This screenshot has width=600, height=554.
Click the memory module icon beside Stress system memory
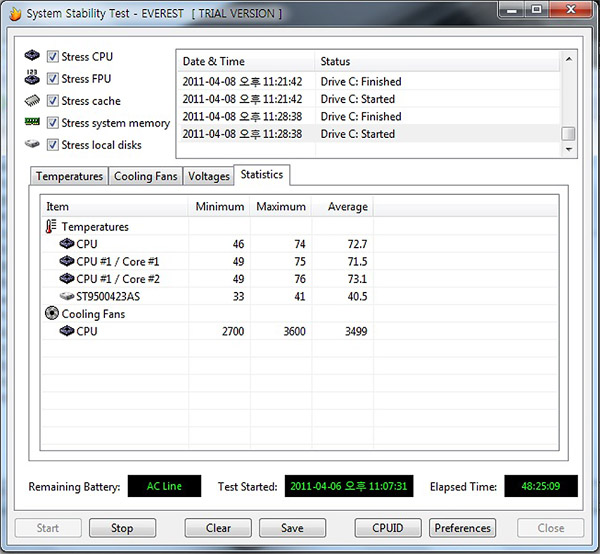[x=32, y=122]
